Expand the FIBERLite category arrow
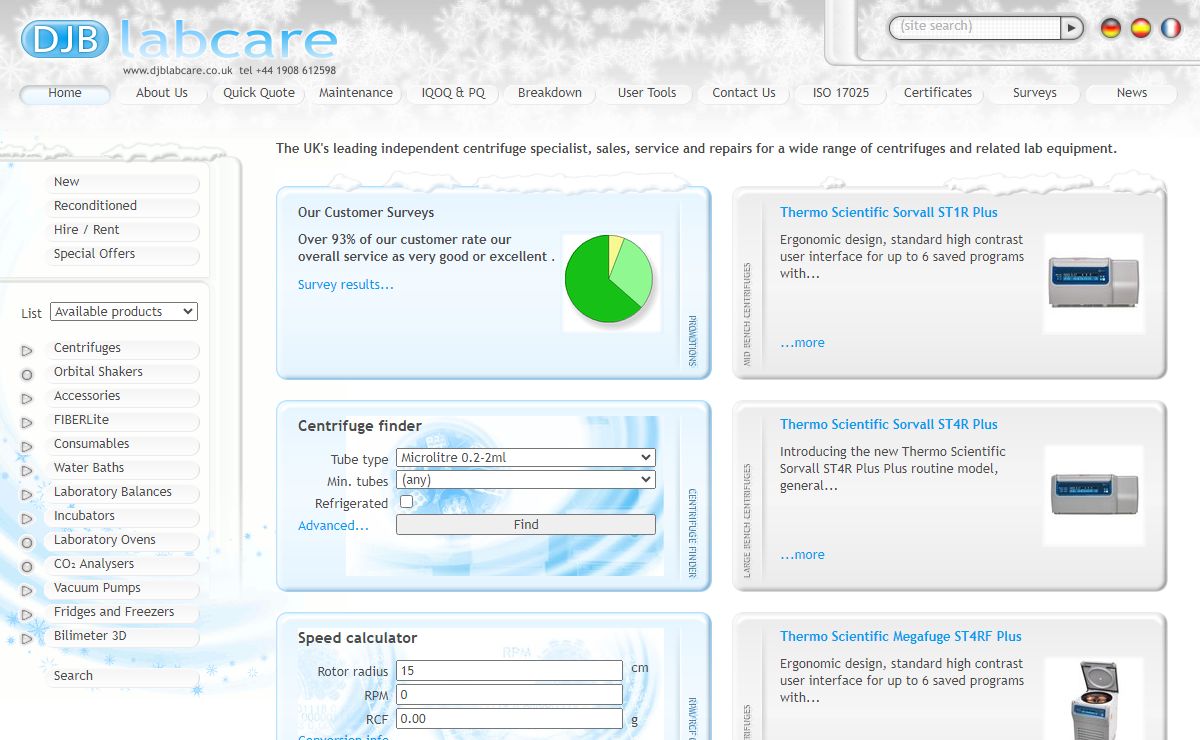The width and height of the screenshot is (1200, 740). coord(27,422)
